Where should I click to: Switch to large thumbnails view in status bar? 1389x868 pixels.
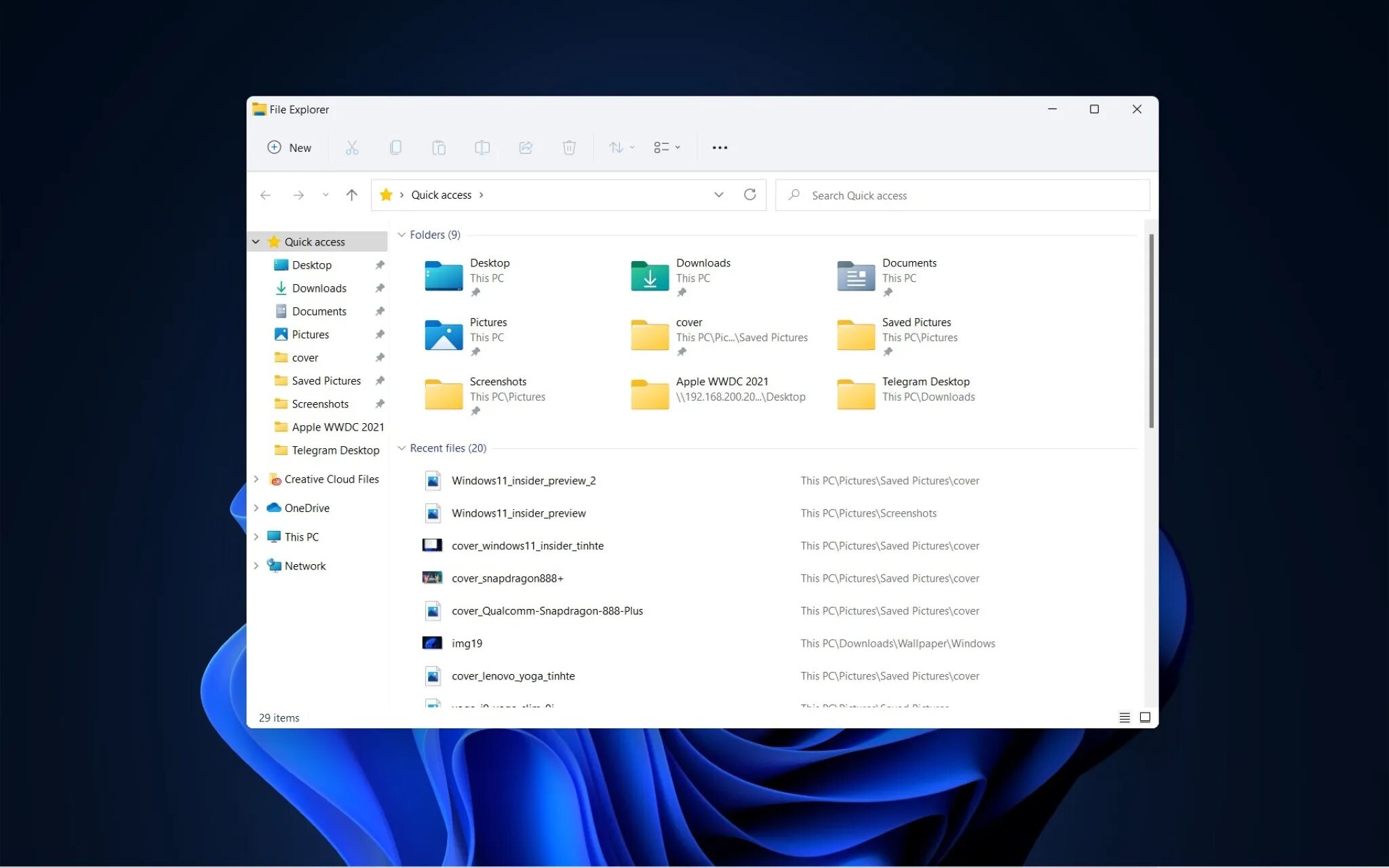coord(1146,717)
